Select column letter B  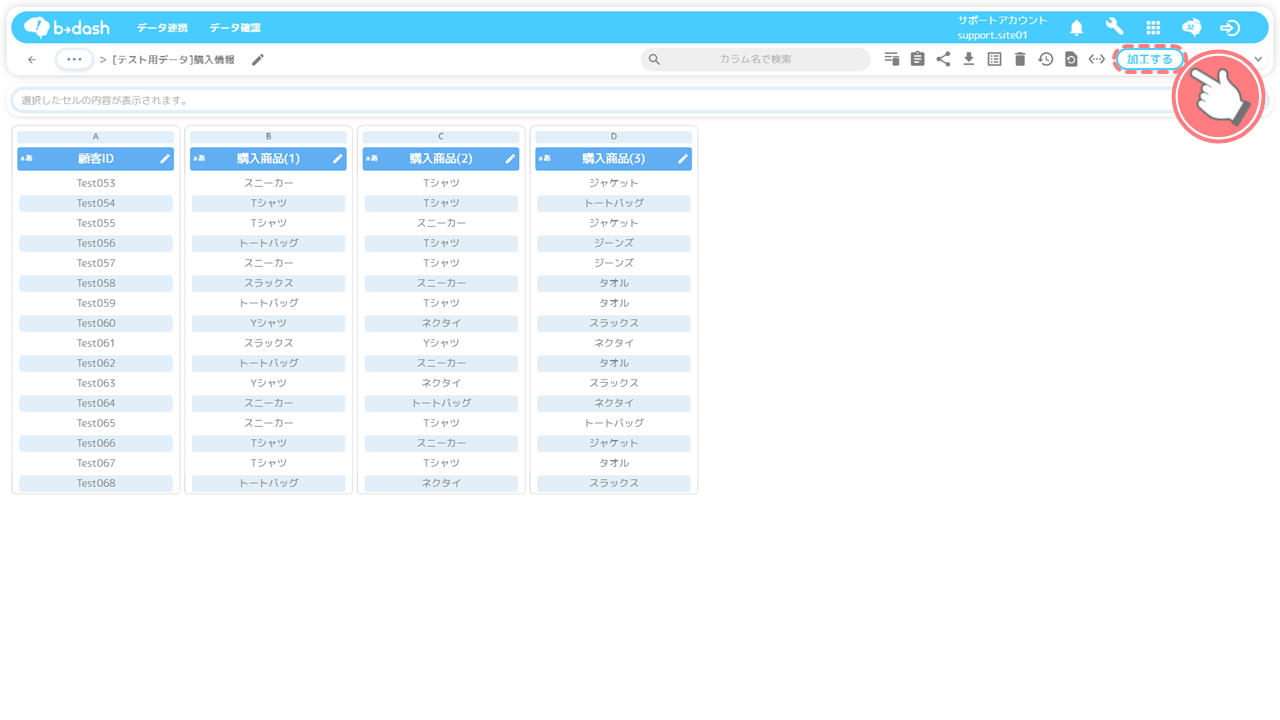pyautogui.click(x=268, y=136)
